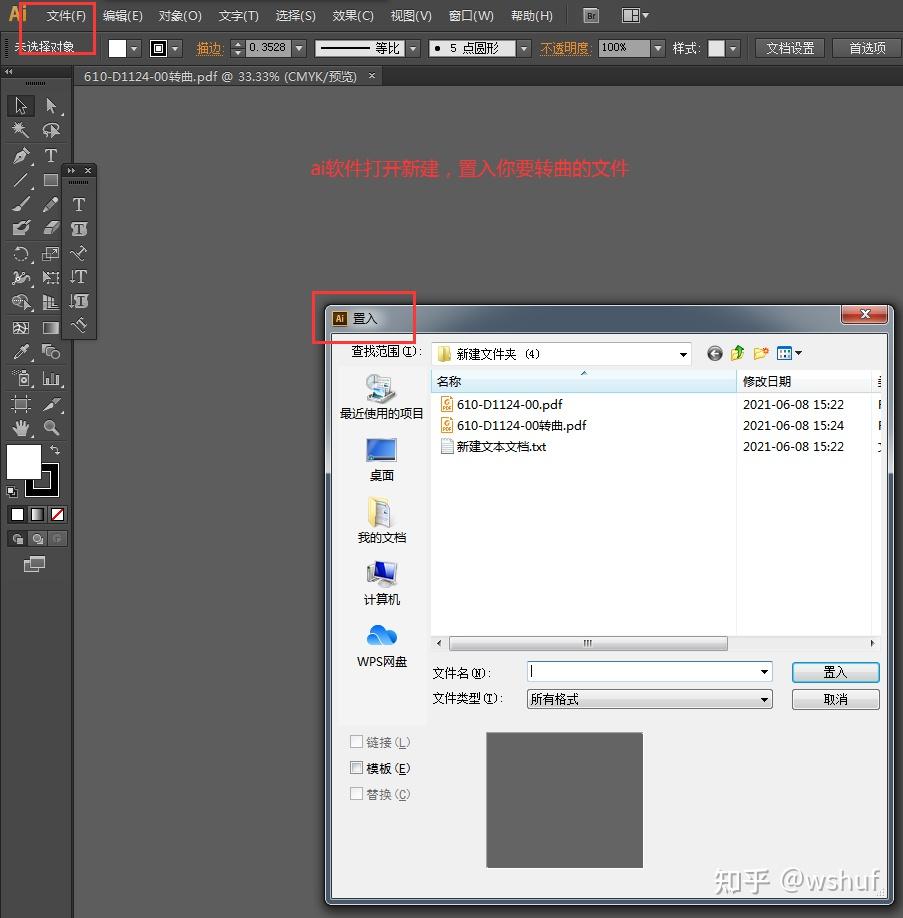The width and height of the screenshot is (903, 918).
Task: Select file 610-D1124-00转曲.pdf in list
Action: 521,425
